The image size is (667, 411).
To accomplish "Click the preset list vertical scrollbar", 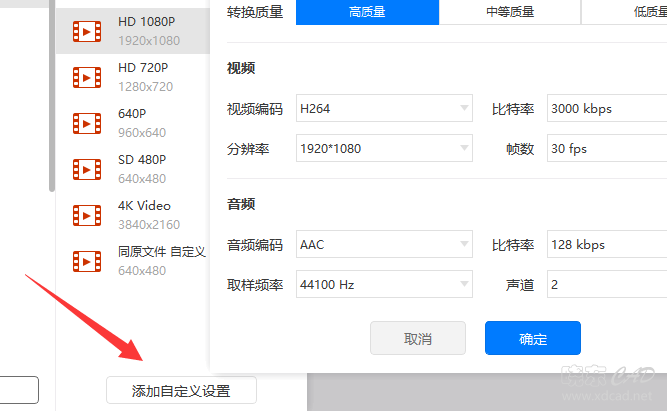I will tap(52, 96).
